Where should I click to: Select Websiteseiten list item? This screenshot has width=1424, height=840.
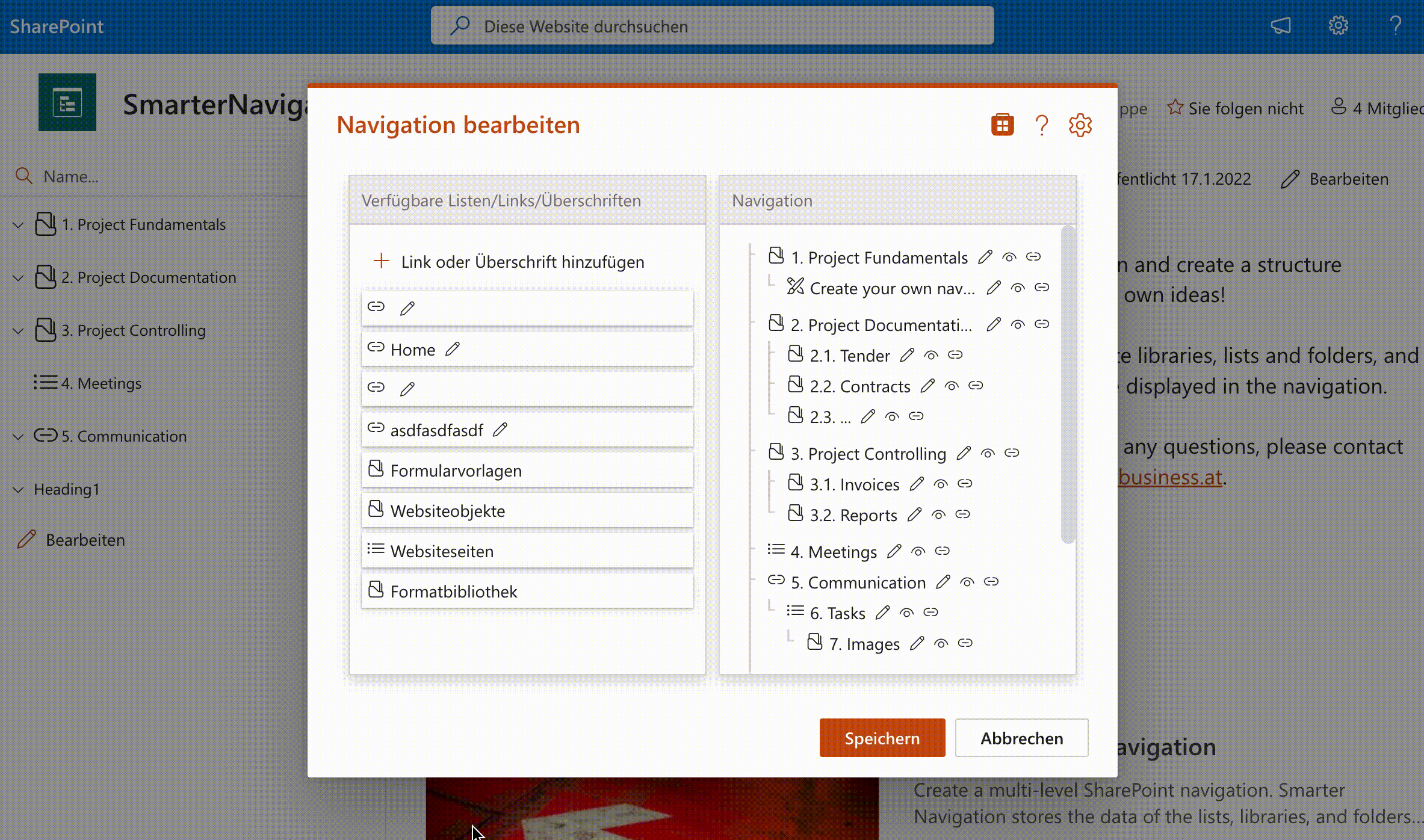(442, 551)
